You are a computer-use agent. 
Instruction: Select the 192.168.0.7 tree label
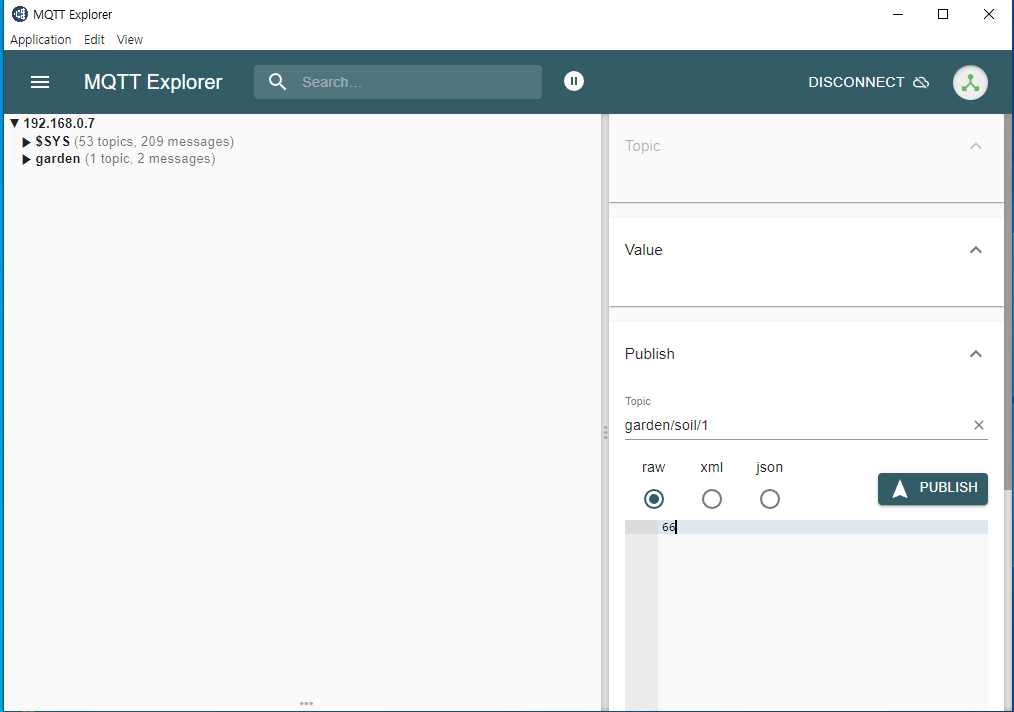pos(59,123)
